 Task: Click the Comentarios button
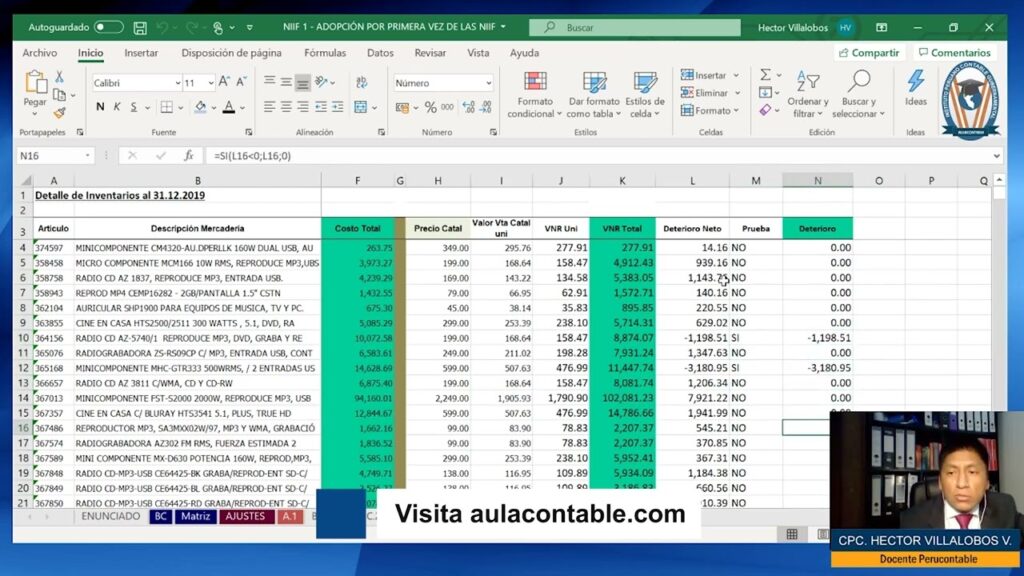[954, 53]
